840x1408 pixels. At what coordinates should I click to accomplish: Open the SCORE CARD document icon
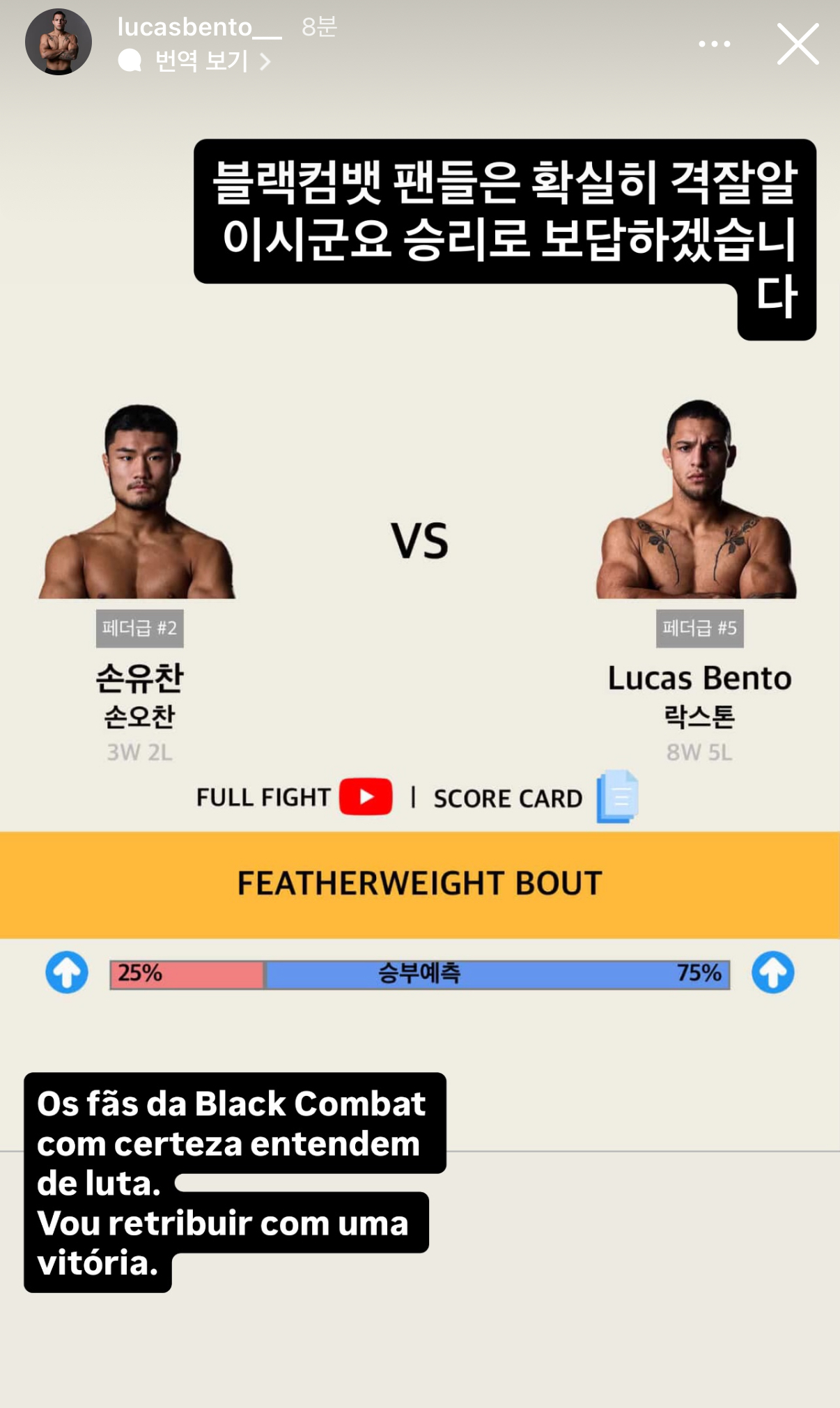[617, 796]
